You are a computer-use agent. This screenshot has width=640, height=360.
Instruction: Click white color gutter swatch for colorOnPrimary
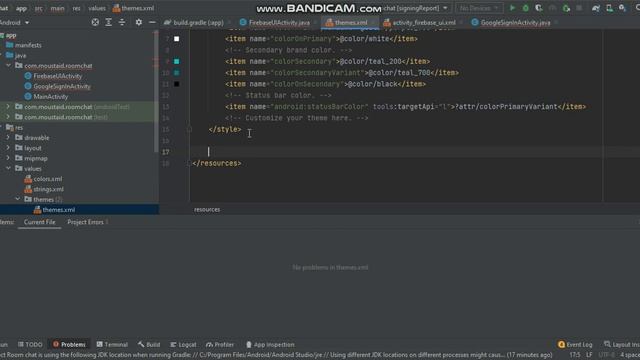pyautogui.click(x=177, y=39)
